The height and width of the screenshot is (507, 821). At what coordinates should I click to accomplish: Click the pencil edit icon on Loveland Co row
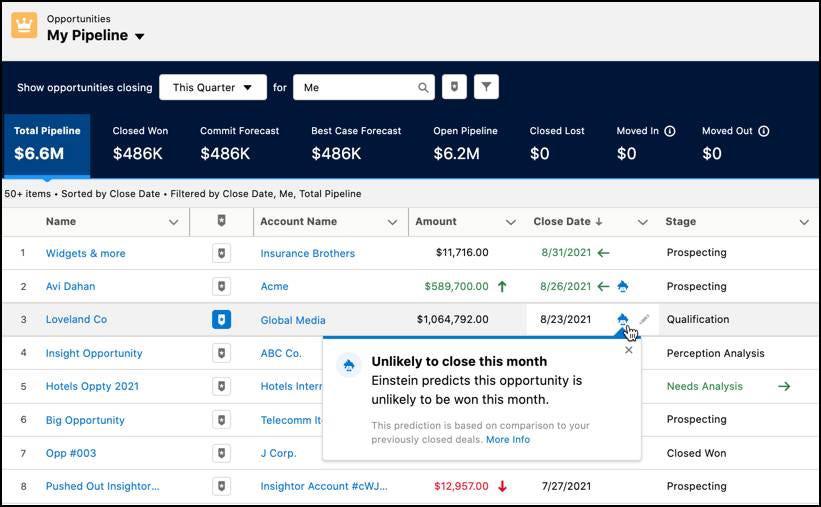click(645, 319)
